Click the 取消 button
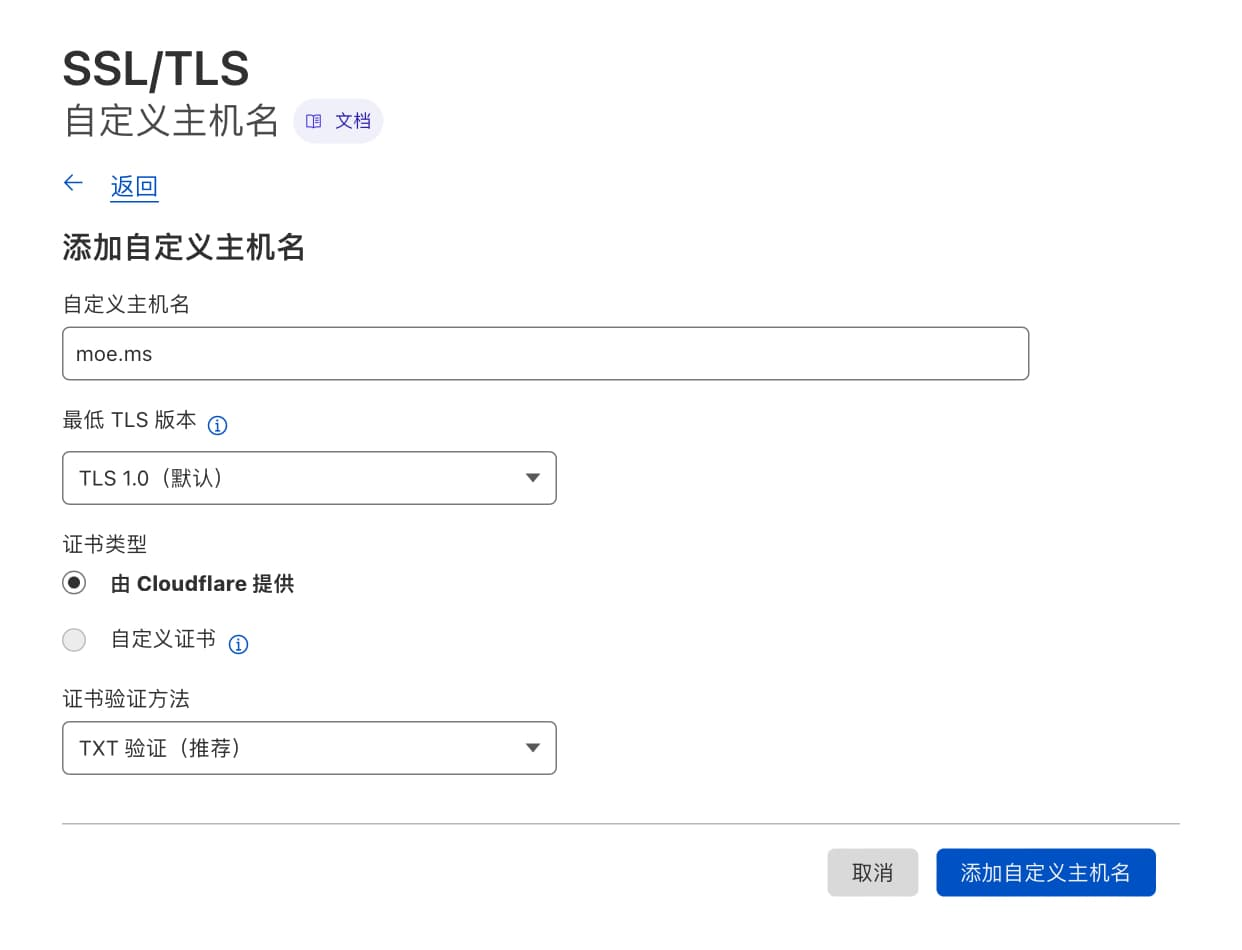1242x950 pixels. click(872, 872)
